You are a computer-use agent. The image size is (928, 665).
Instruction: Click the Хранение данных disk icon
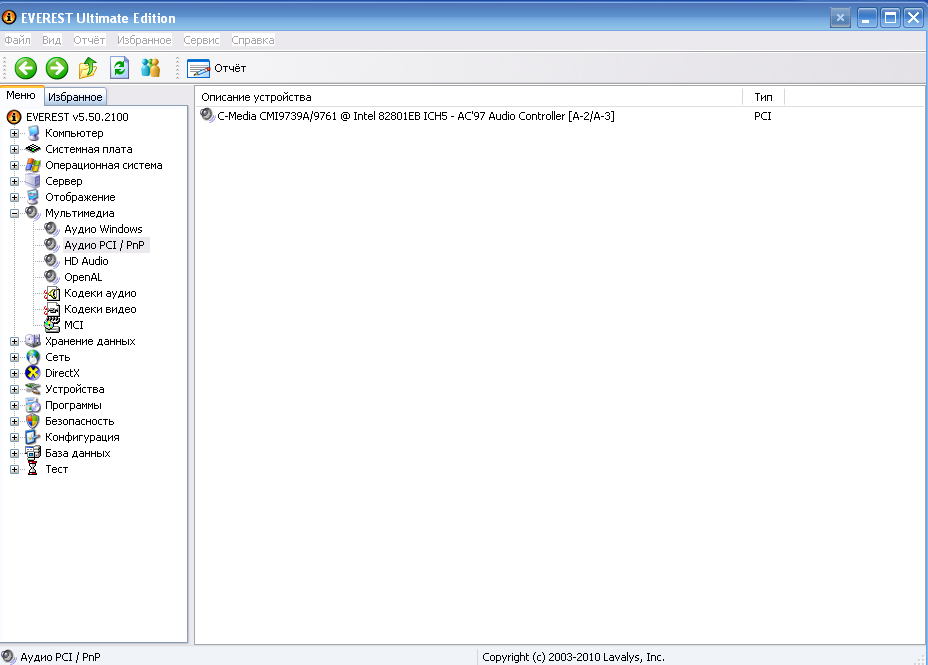(x=33, y=341)
